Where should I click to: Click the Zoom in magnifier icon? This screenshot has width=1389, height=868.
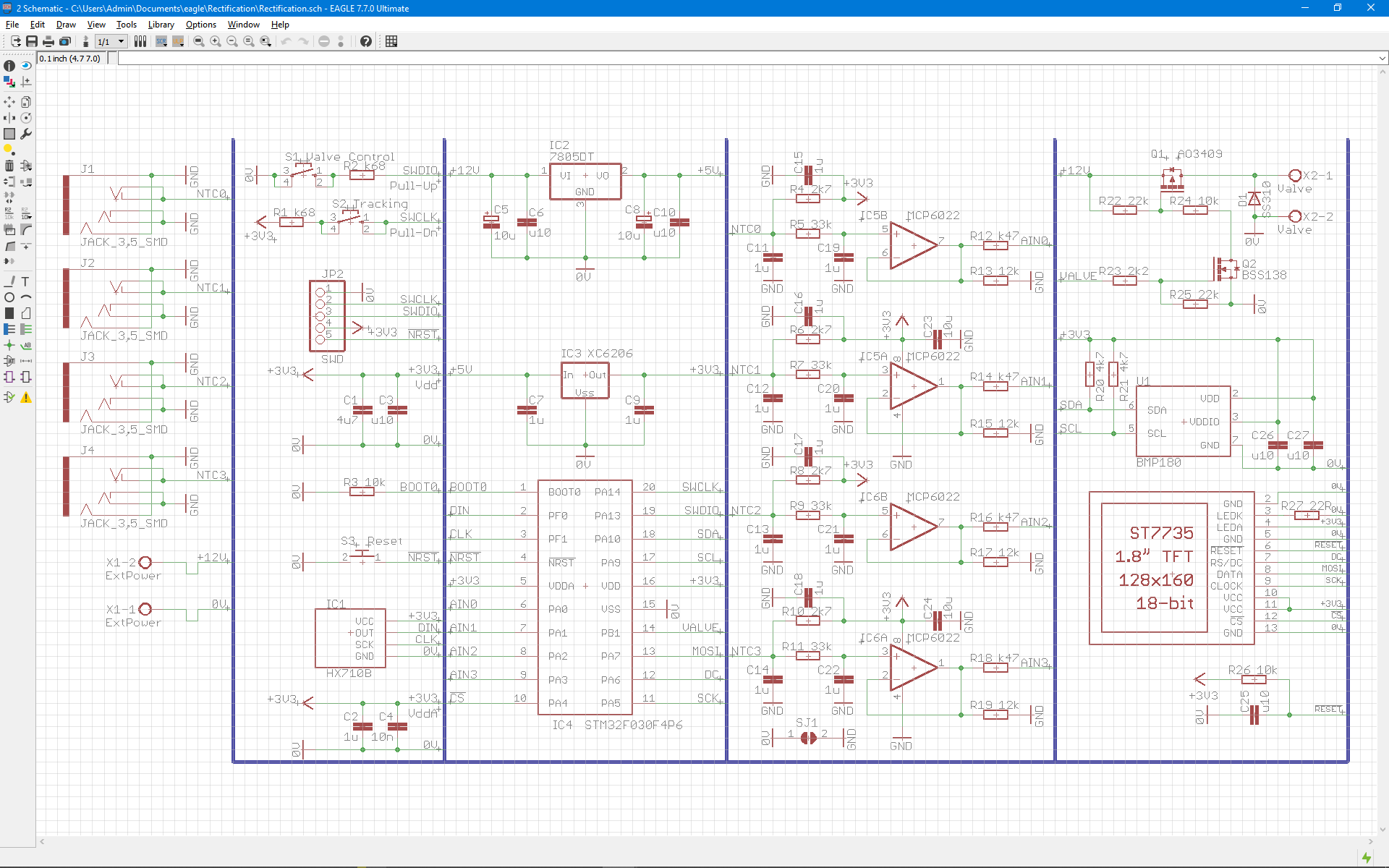216,41
